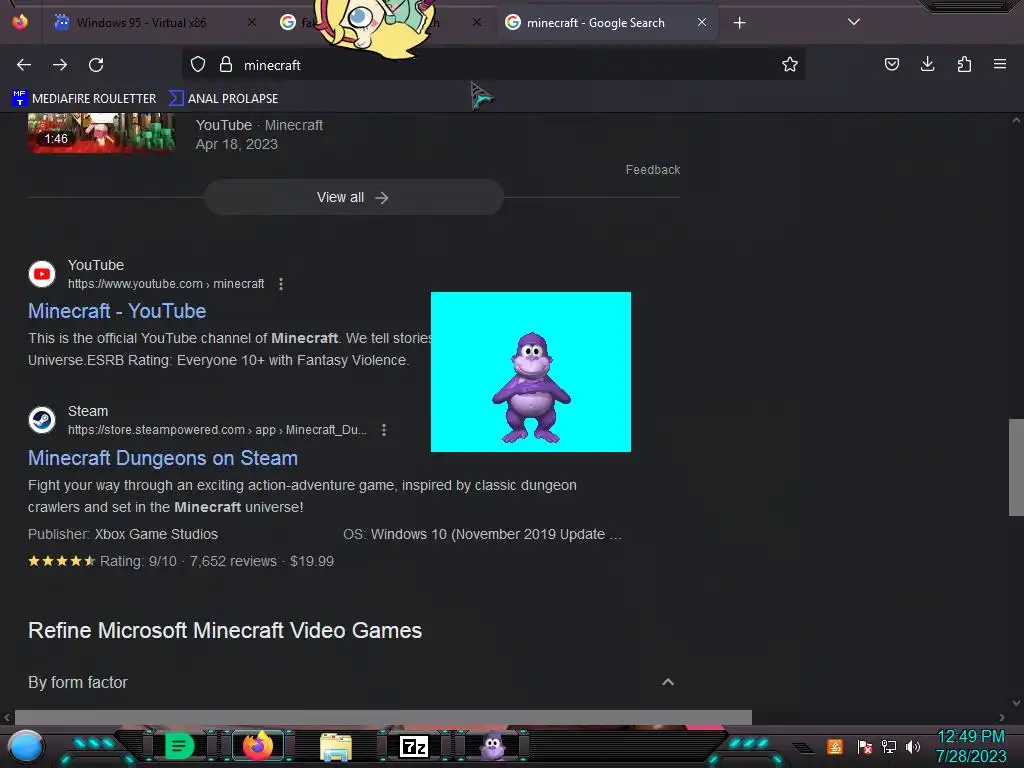Click the Steam favicon in the result
The height and width of the screenshot is (768, 1024).
pyautogui.click(x=42, y=420)
